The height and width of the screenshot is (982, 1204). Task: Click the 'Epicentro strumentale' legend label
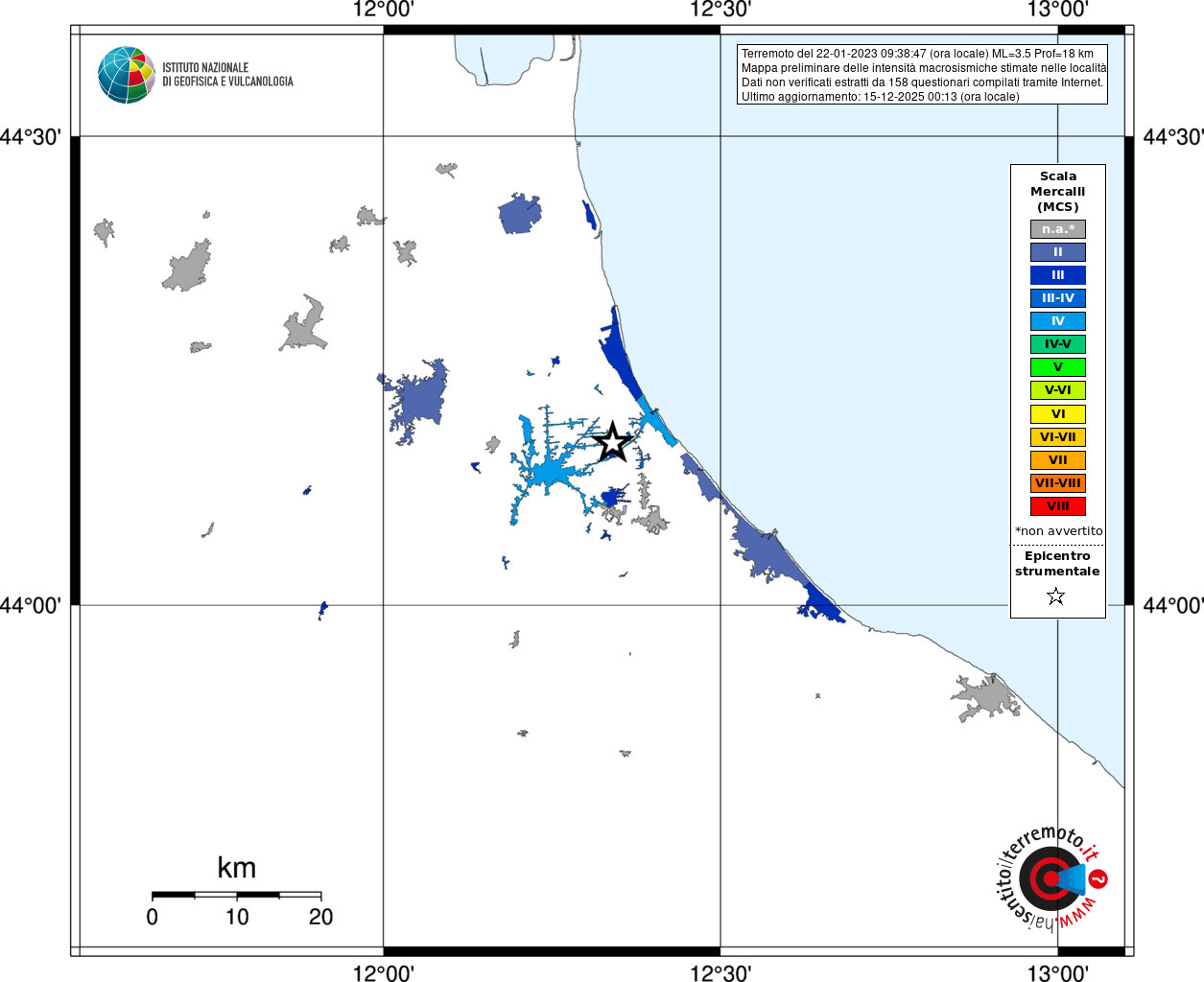tap(1057, 563)
